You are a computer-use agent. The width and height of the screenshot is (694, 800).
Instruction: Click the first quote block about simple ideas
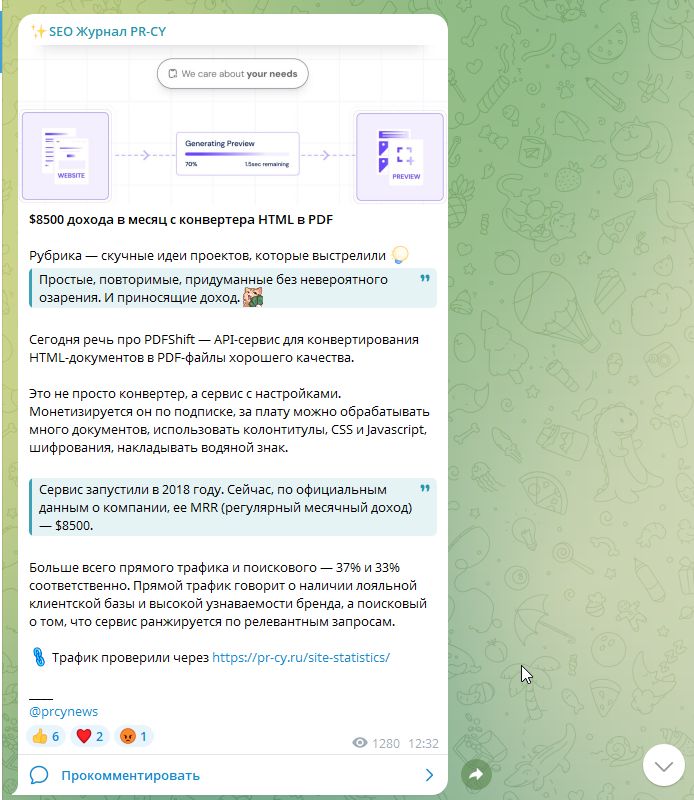pyautogui.click(x=233, y=288)
